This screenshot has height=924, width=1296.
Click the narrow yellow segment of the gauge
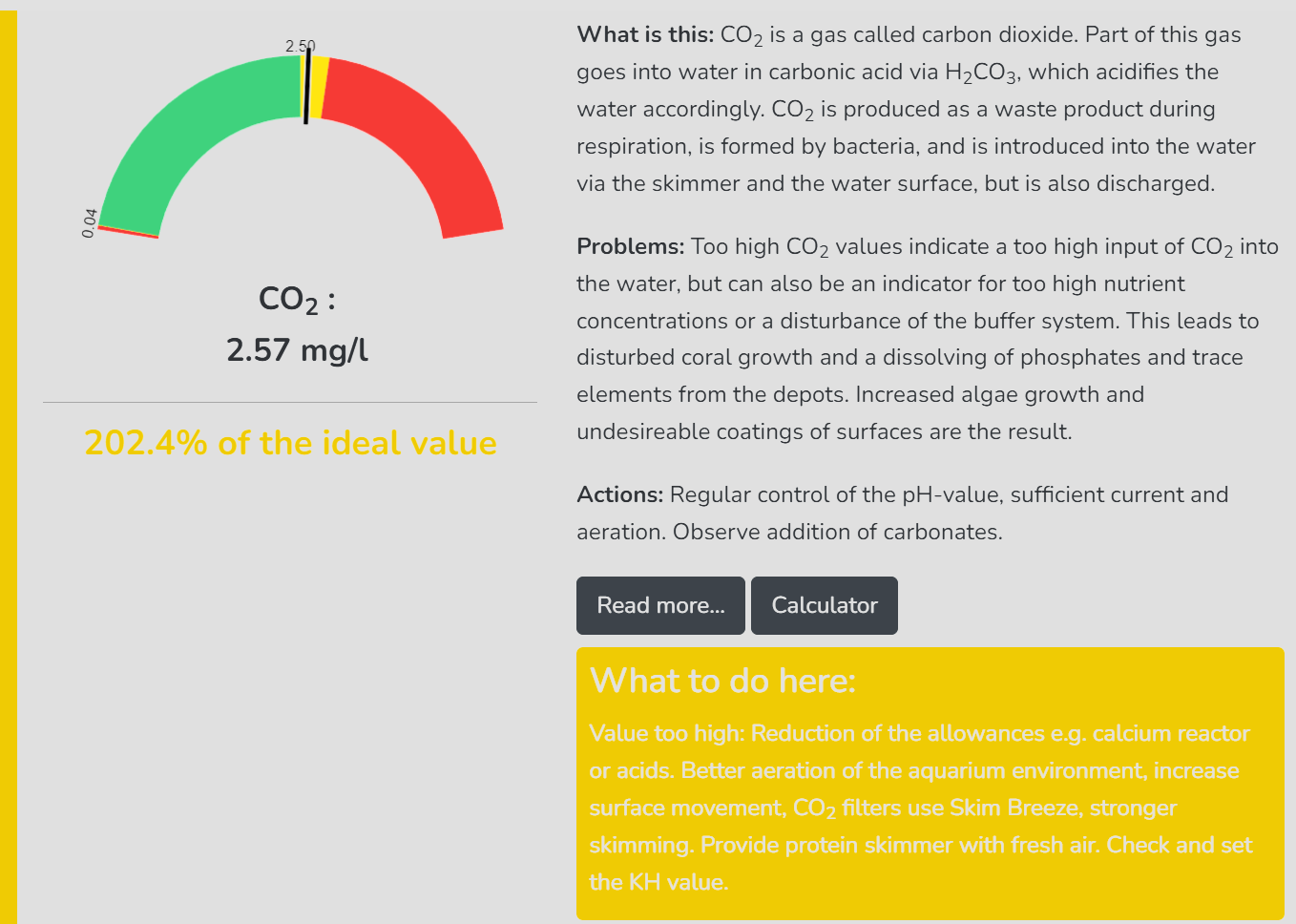pos(321,88)
